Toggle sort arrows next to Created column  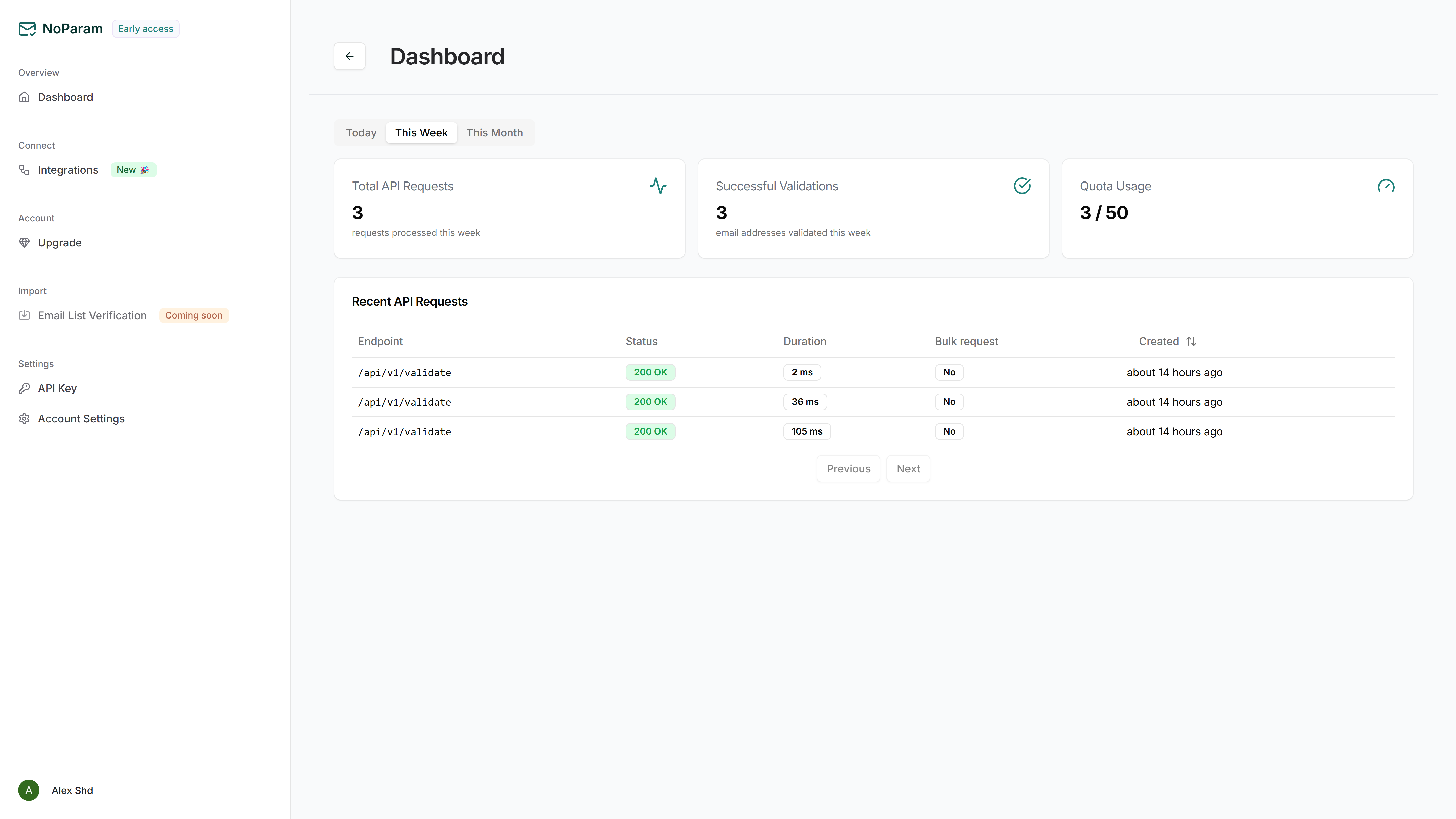click(x=1192, y=342)
